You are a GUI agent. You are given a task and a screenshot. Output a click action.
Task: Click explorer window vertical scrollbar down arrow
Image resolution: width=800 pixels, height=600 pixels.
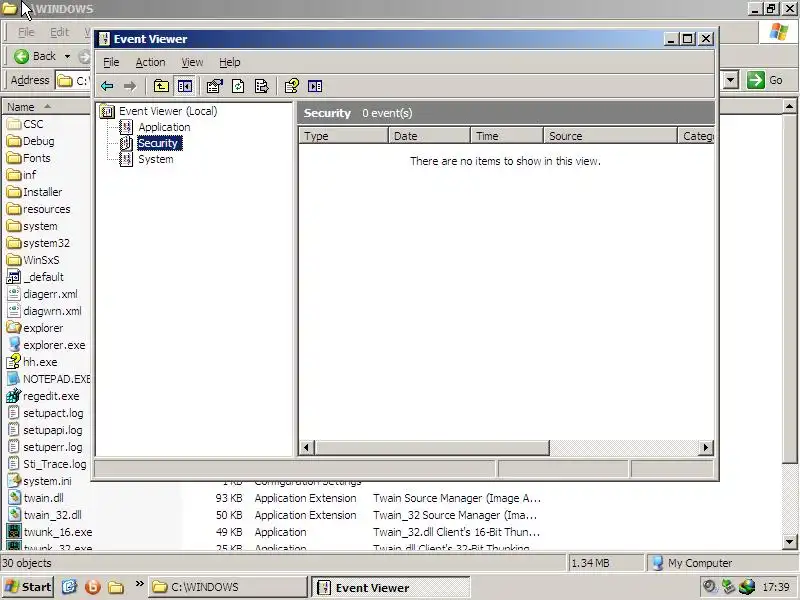coord(789,542)
